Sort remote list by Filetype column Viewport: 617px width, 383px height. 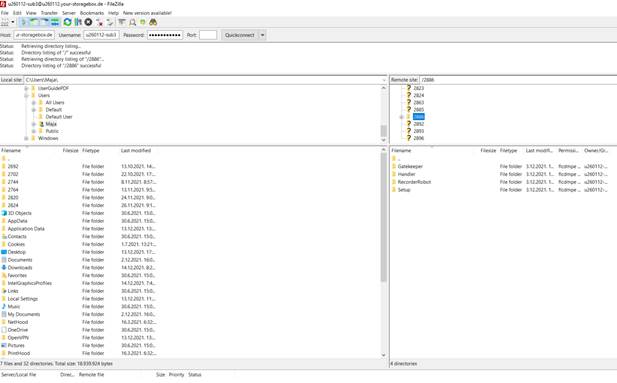pos(508,150)
